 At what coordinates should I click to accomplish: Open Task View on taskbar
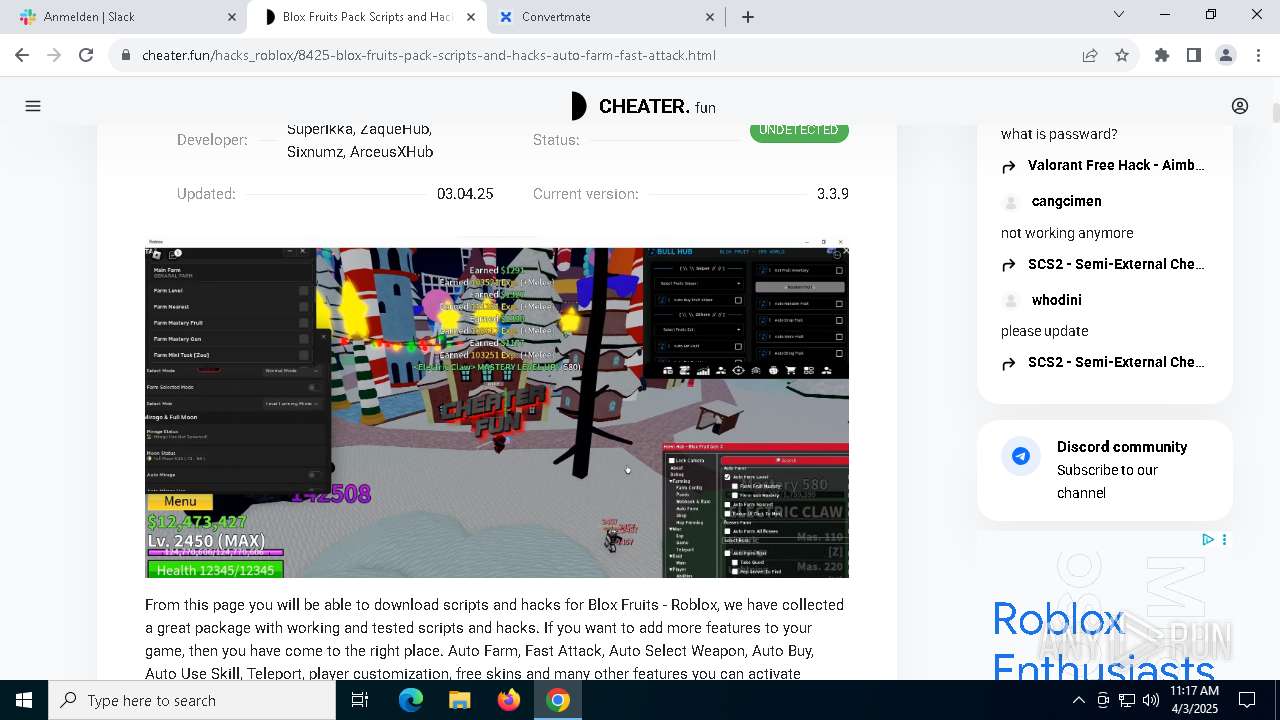tap(360, 700)
